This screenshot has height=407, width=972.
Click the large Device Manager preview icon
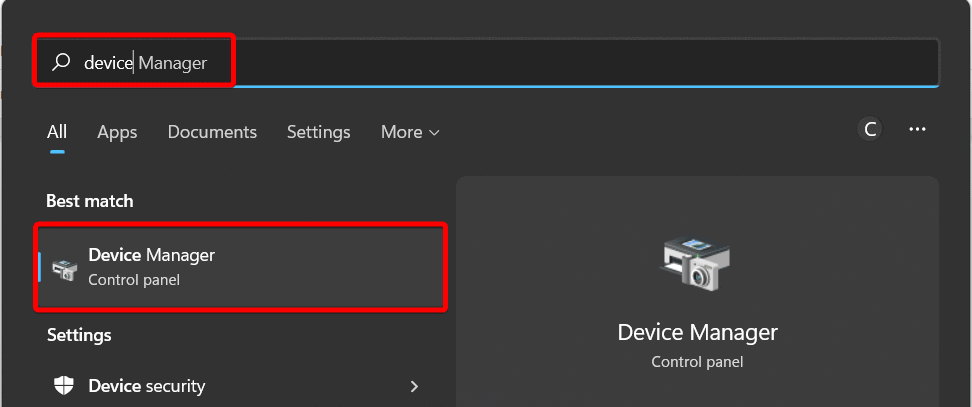[697, 264]
